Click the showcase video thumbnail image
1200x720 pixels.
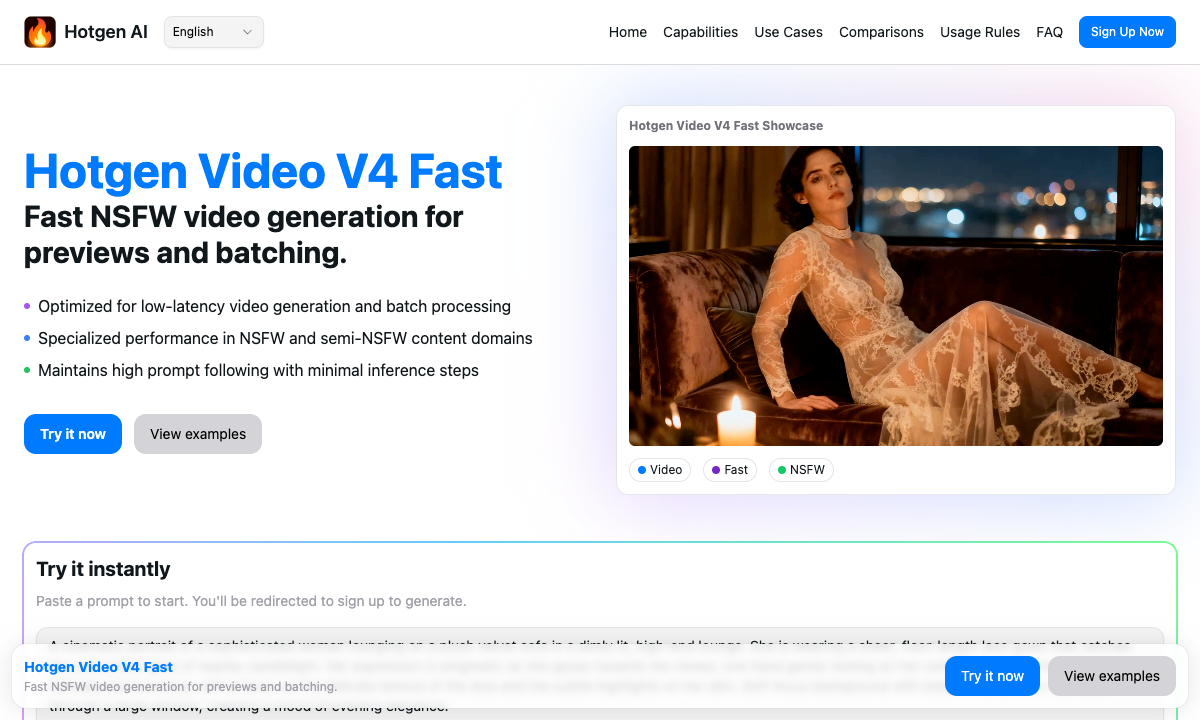[896, 296]
